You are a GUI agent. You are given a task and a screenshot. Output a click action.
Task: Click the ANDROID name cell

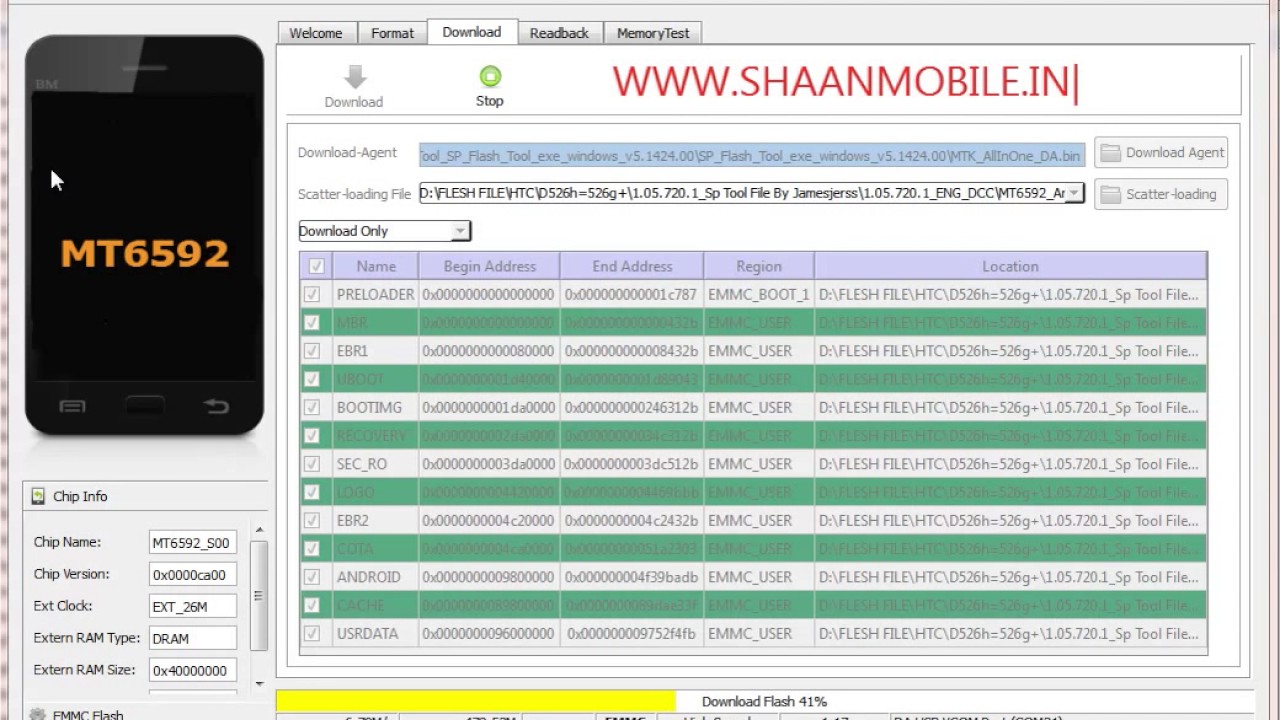pos(375,577)
